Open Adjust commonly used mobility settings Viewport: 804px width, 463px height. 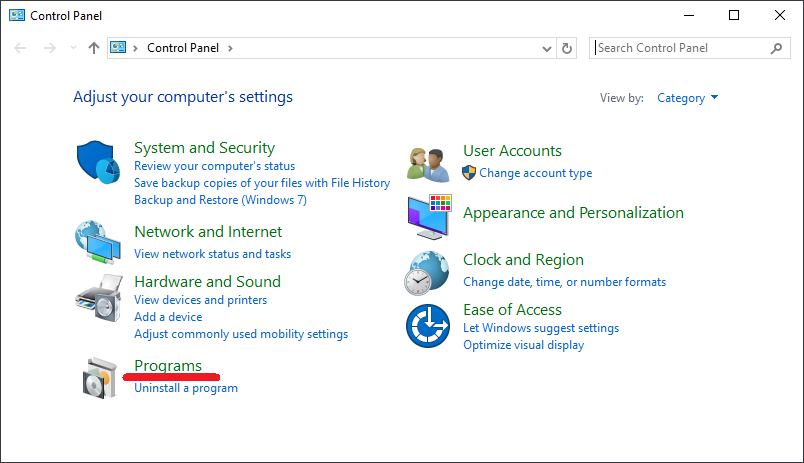click(241, 334)
